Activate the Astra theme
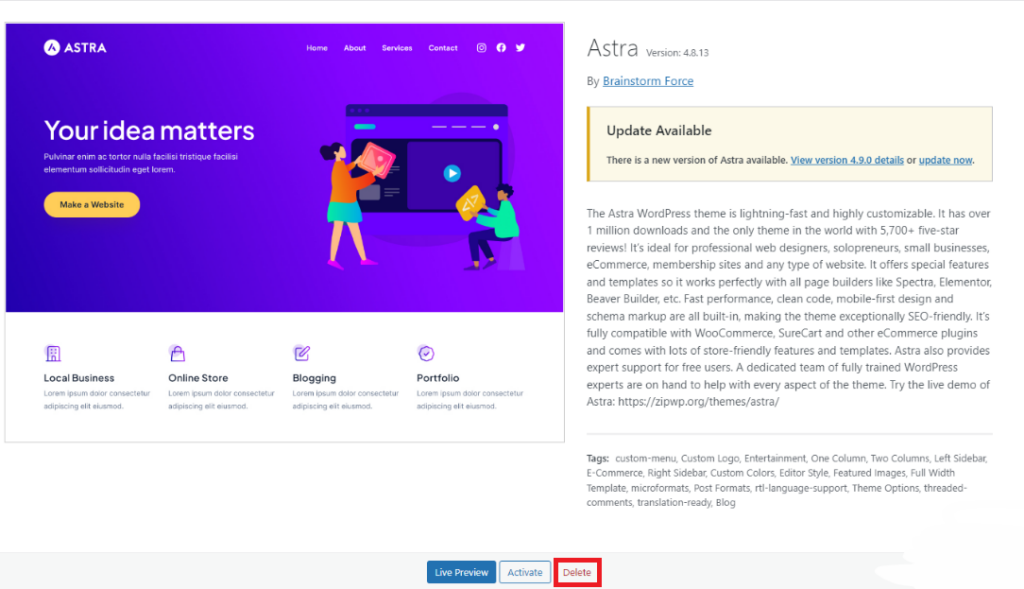The height and width of the screenshot is (589, 1024). (524, 572)
